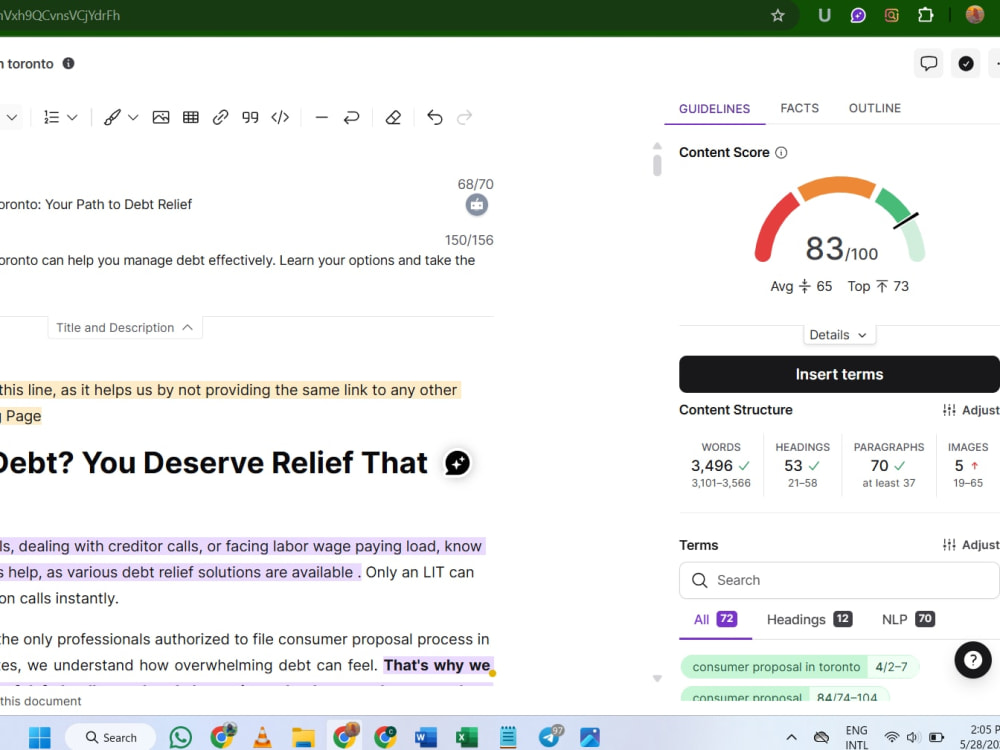Click the content score gauge
Image resolution: width=1000 pixels, height=750 pixels.
tap(839, 220)
